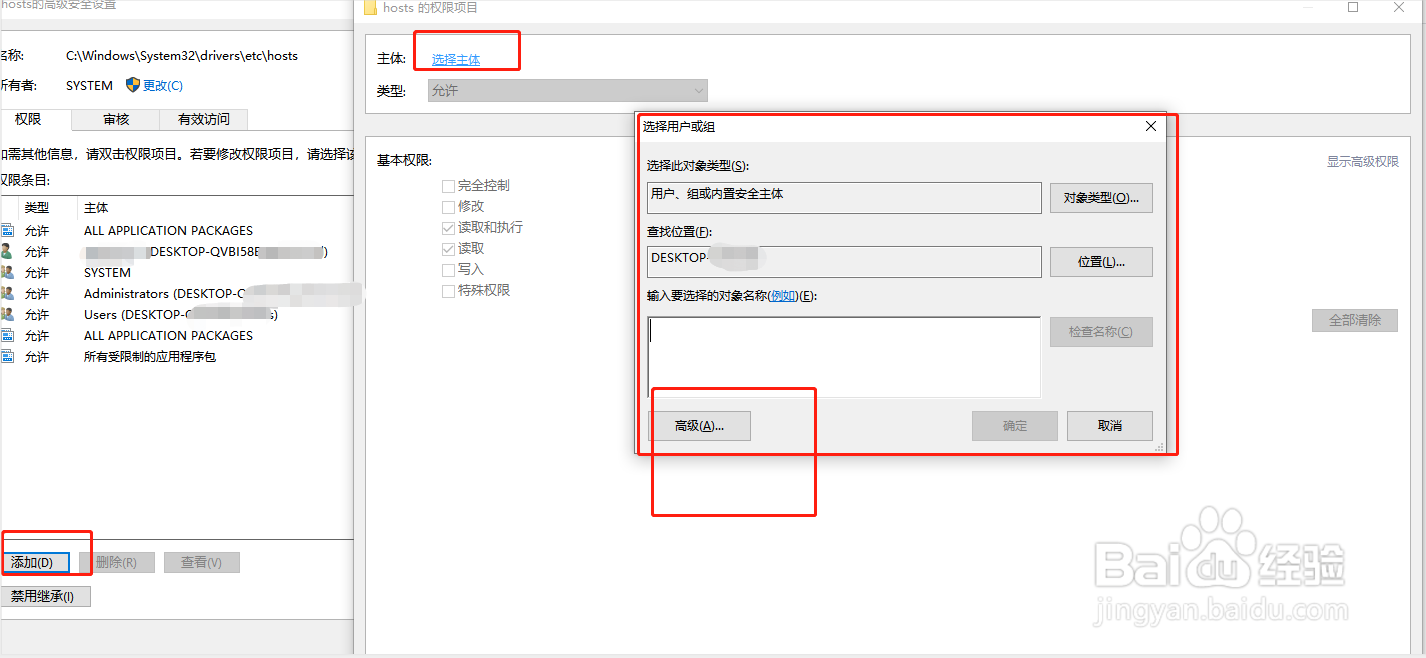This screenshot has width=1426, height=658.
Task: Click the 位置(L) button
Action: coord(1101,261)
